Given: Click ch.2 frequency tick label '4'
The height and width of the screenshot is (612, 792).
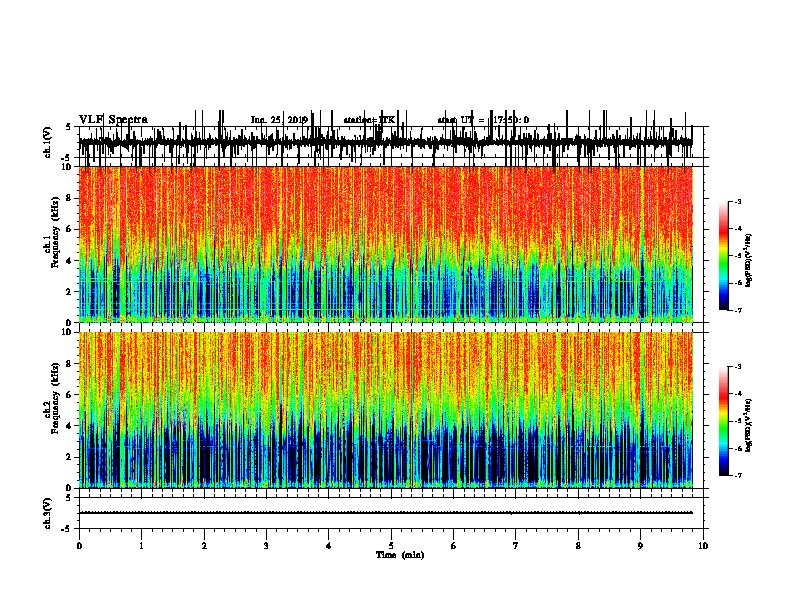Looking at the screenshot, I should pyautogui.click(x=69, y=426).
